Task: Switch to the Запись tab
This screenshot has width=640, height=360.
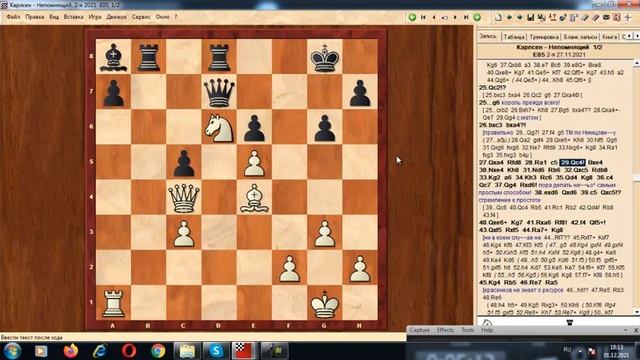Action: 488,36
